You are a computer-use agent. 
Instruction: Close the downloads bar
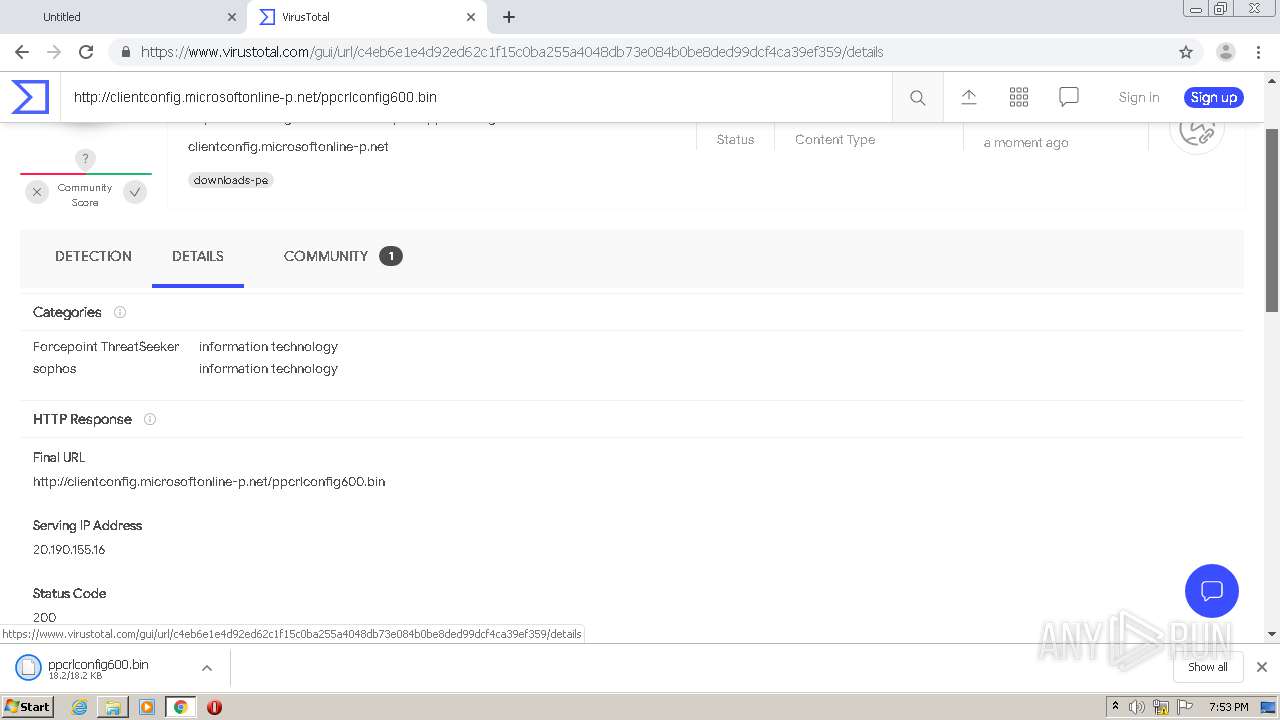[x=1262, y=667]
